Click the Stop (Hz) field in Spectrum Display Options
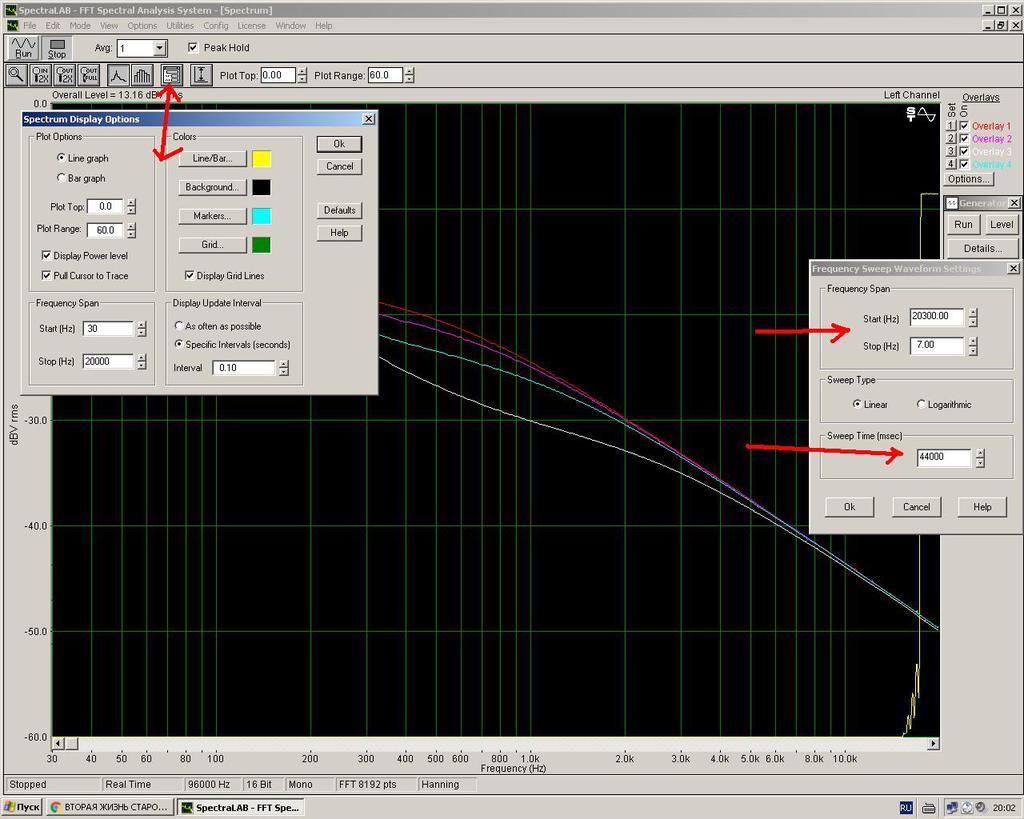This screenshot has width=1024, height=819. (x=108, y=361)
